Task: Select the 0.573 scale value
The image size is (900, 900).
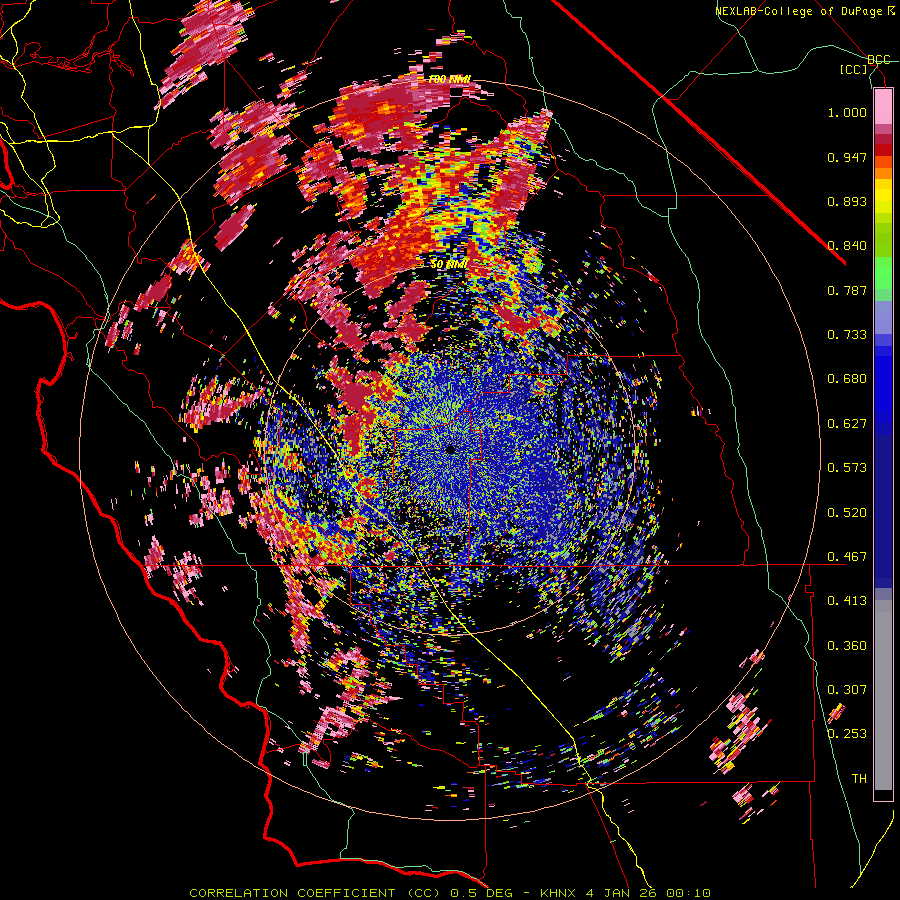Action: [847, 468]
